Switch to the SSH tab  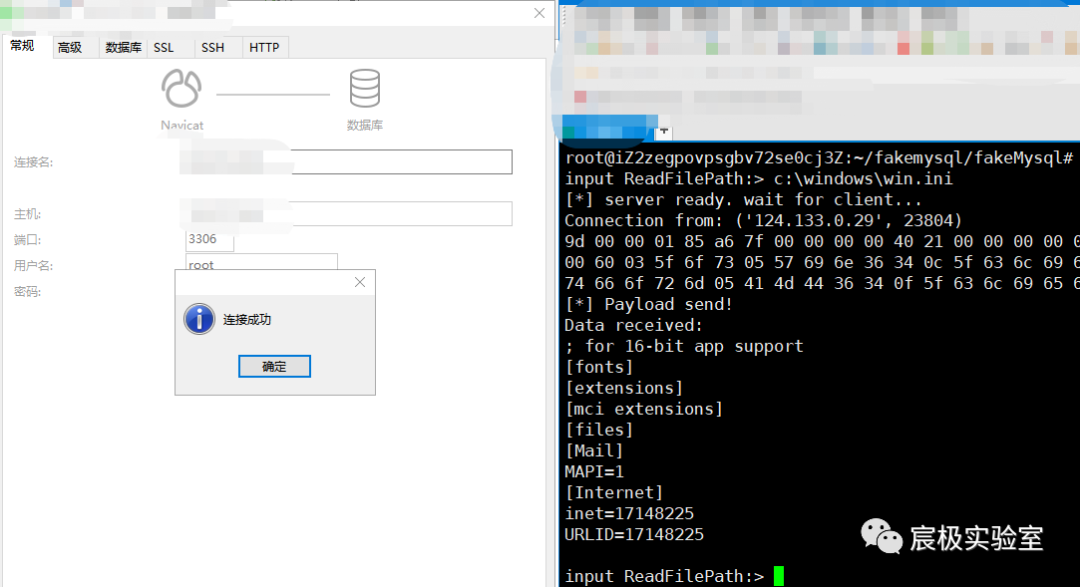click(212, 48)
